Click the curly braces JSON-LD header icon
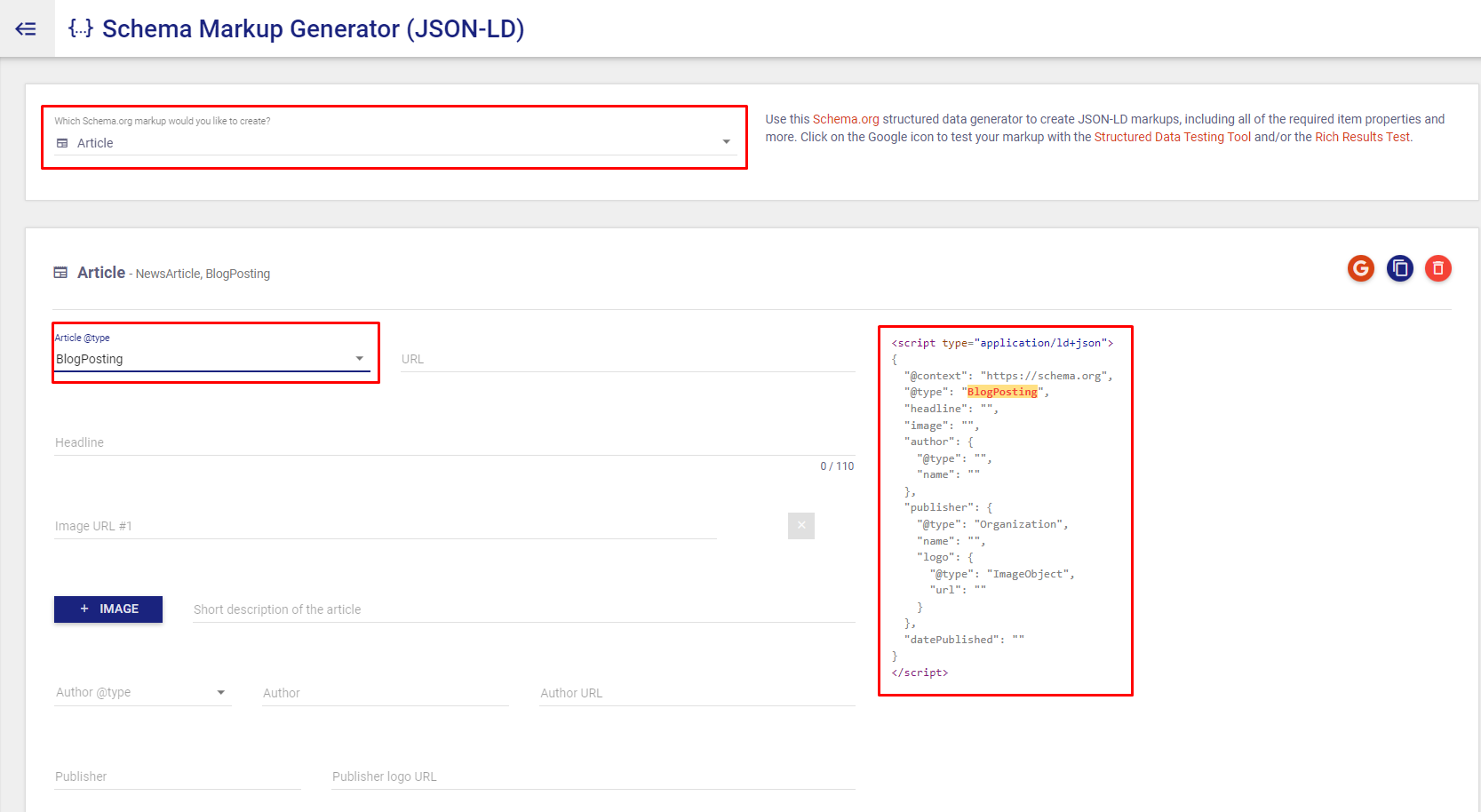Viewport: 1481px width, 812px height. (80, 28)
